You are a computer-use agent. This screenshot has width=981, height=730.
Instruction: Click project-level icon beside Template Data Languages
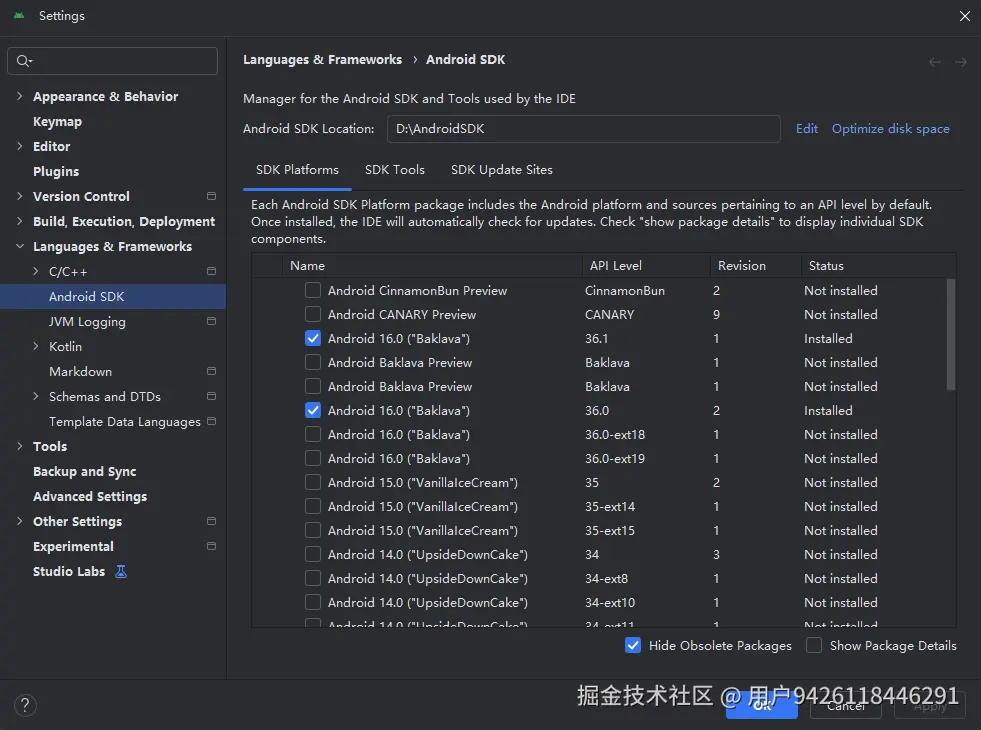(x=211, y=421)
